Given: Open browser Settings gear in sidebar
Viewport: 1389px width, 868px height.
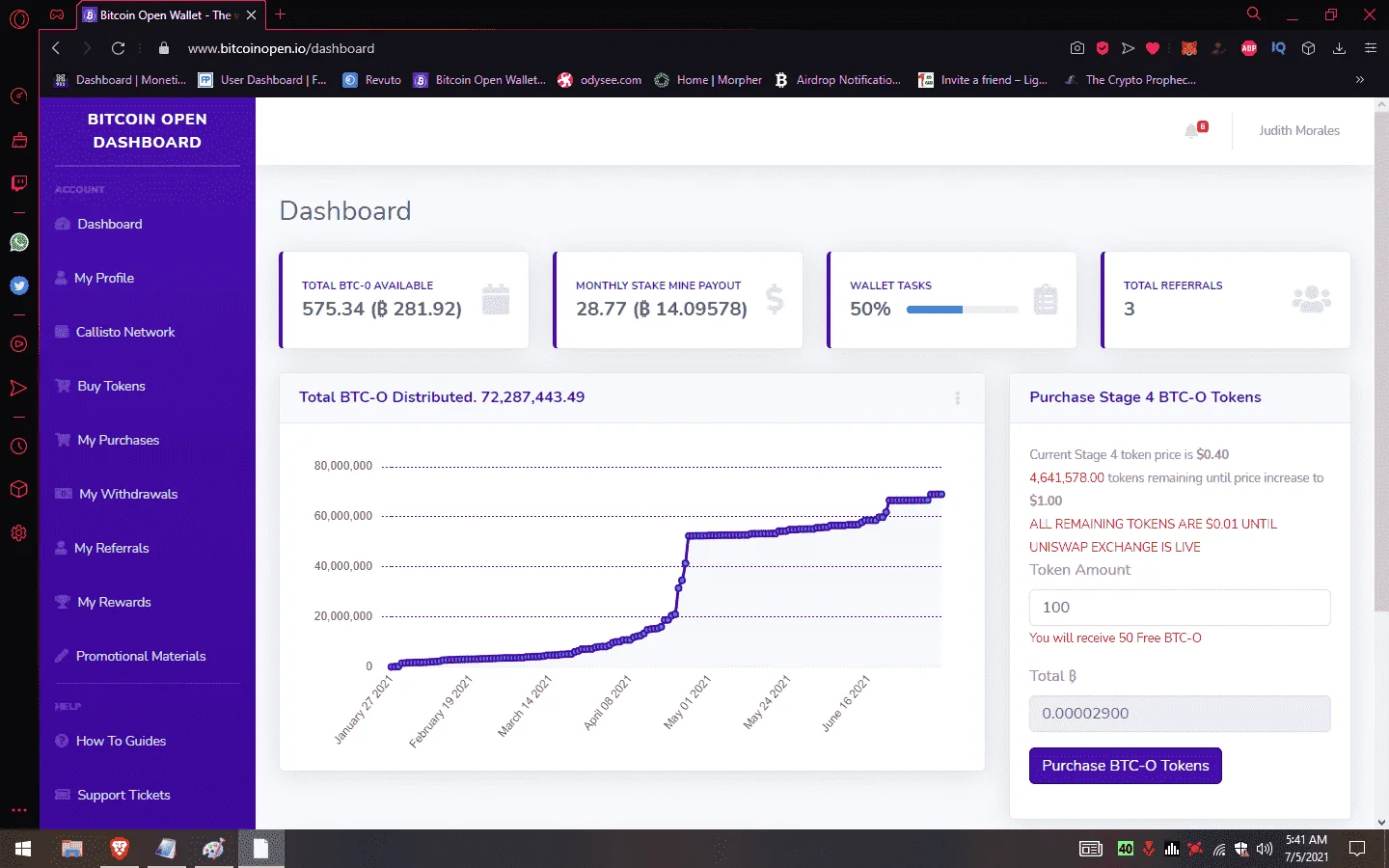Looking at the screenshot, I should [x=18, y=532].
